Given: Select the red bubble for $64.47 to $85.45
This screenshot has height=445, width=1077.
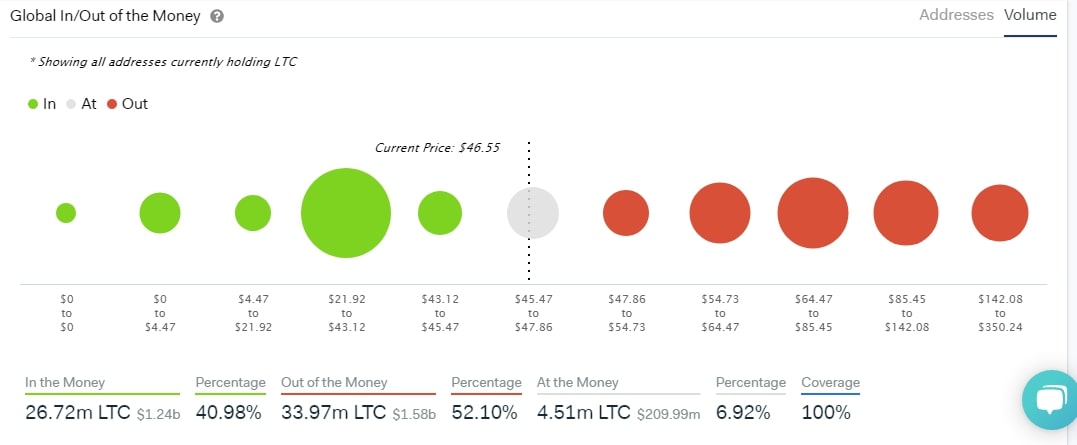Looking at the screenshot, I should [813, 213].
